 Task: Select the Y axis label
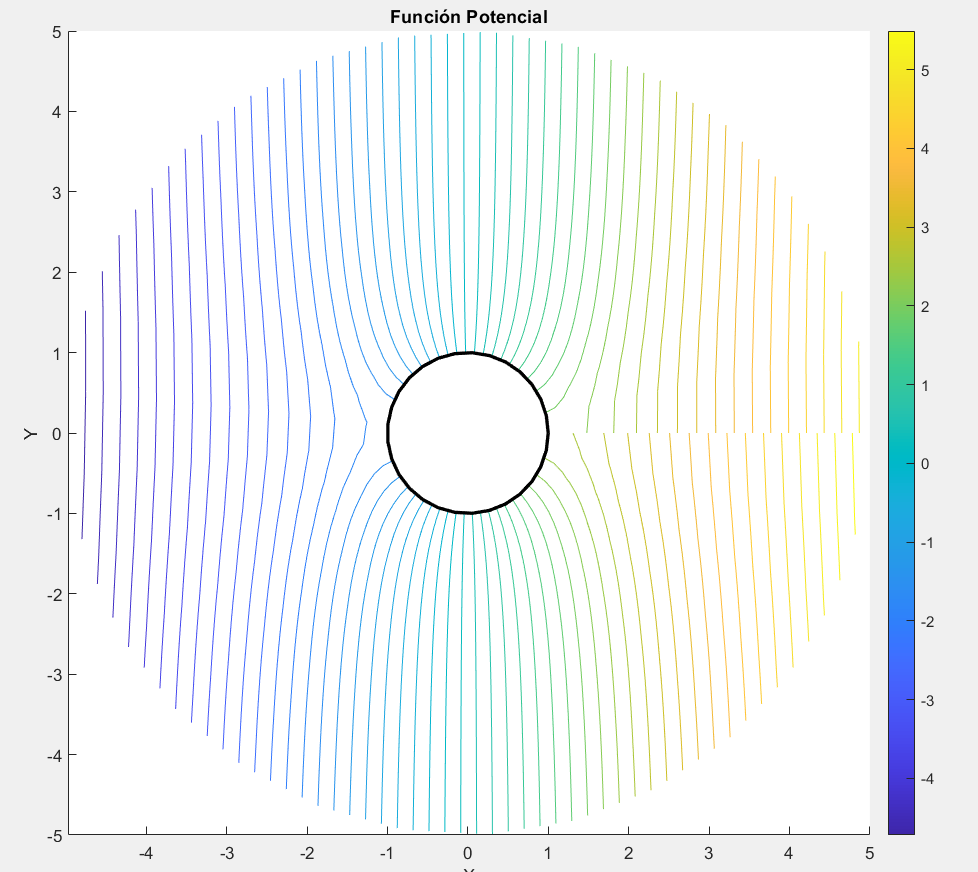[31, 433]
